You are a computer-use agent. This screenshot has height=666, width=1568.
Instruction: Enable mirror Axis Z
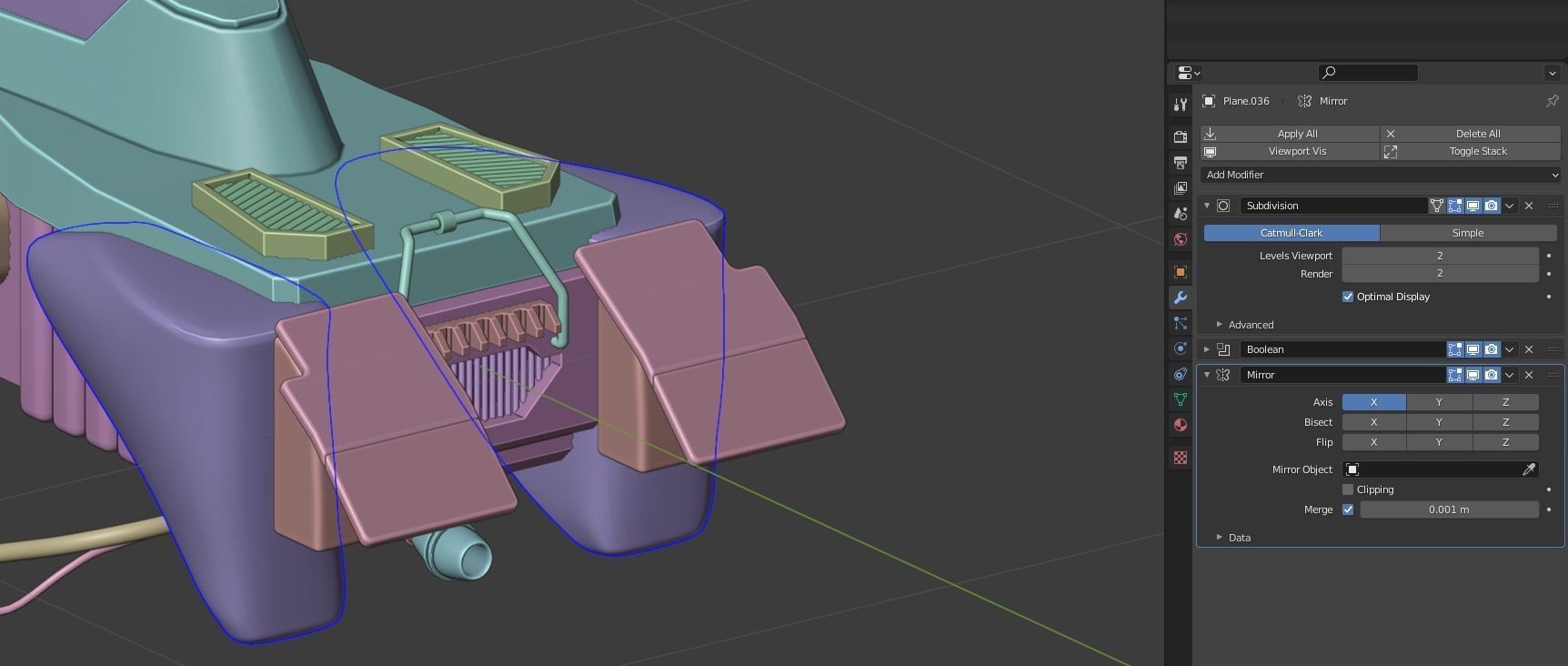1505,402
